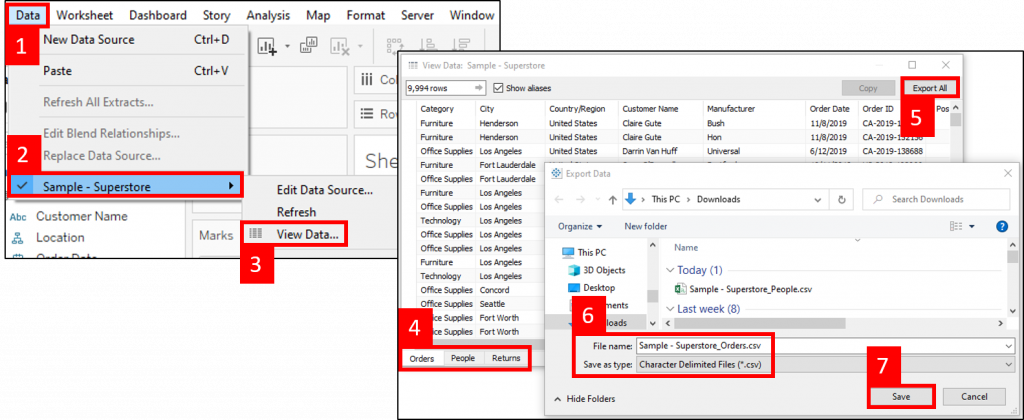Switch to the People tab
This screenshot has width=1024, height=420.
463,358
